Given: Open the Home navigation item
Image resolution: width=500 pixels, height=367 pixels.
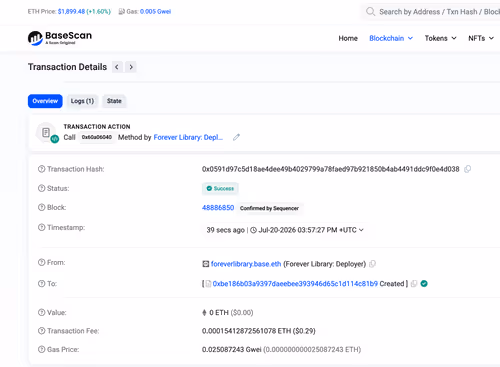Looking at the screenshot, I should (348, 38).
